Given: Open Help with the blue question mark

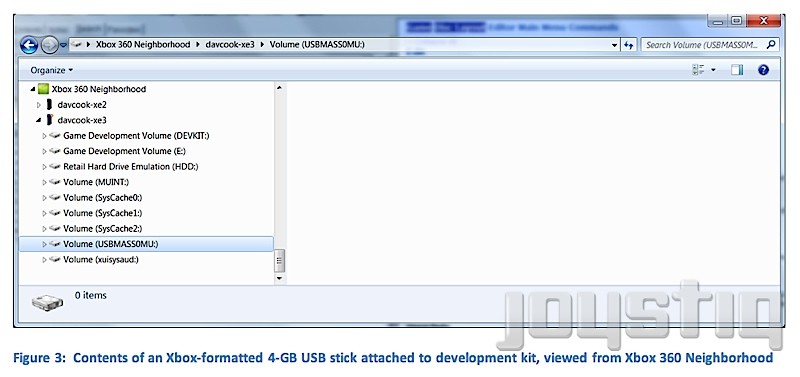Looking at the screenshot, I should click(763, 70).
